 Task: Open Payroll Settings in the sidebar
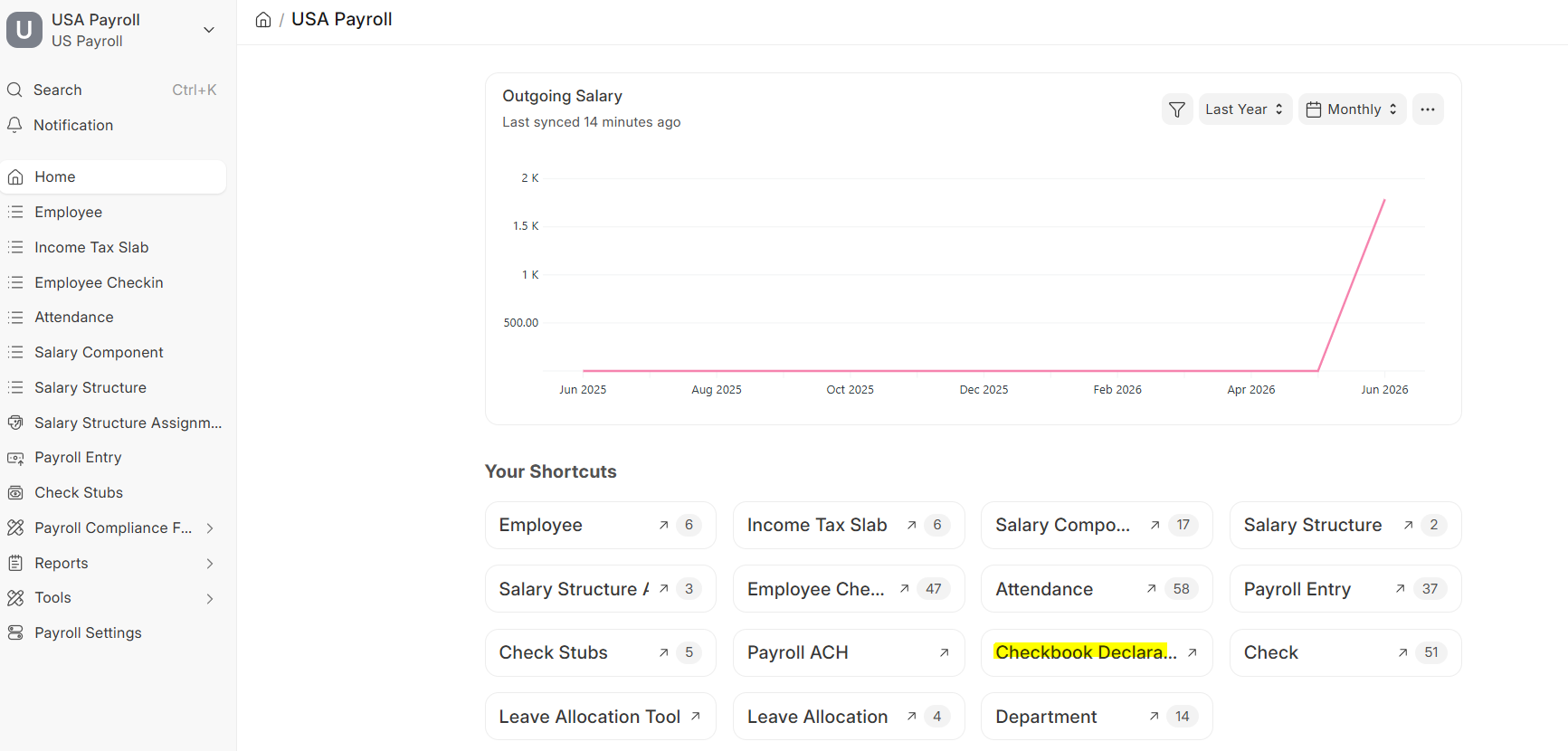[113, 632]
